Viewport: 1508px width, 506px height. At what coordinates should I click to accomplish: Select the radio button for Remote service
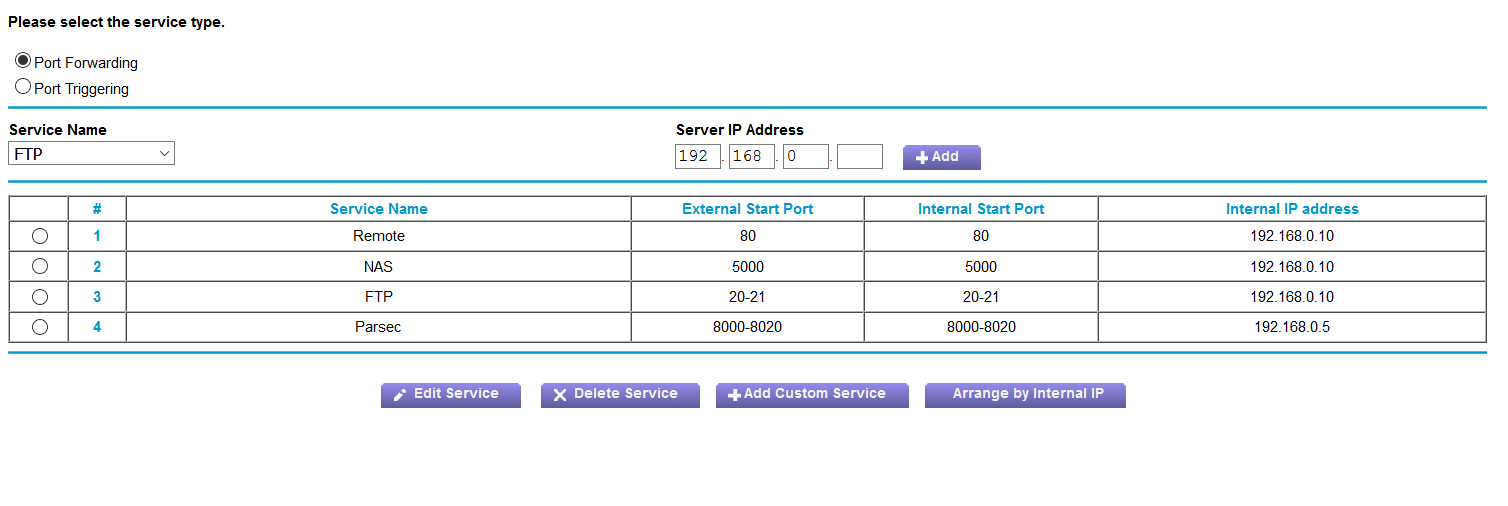[39, 237]
